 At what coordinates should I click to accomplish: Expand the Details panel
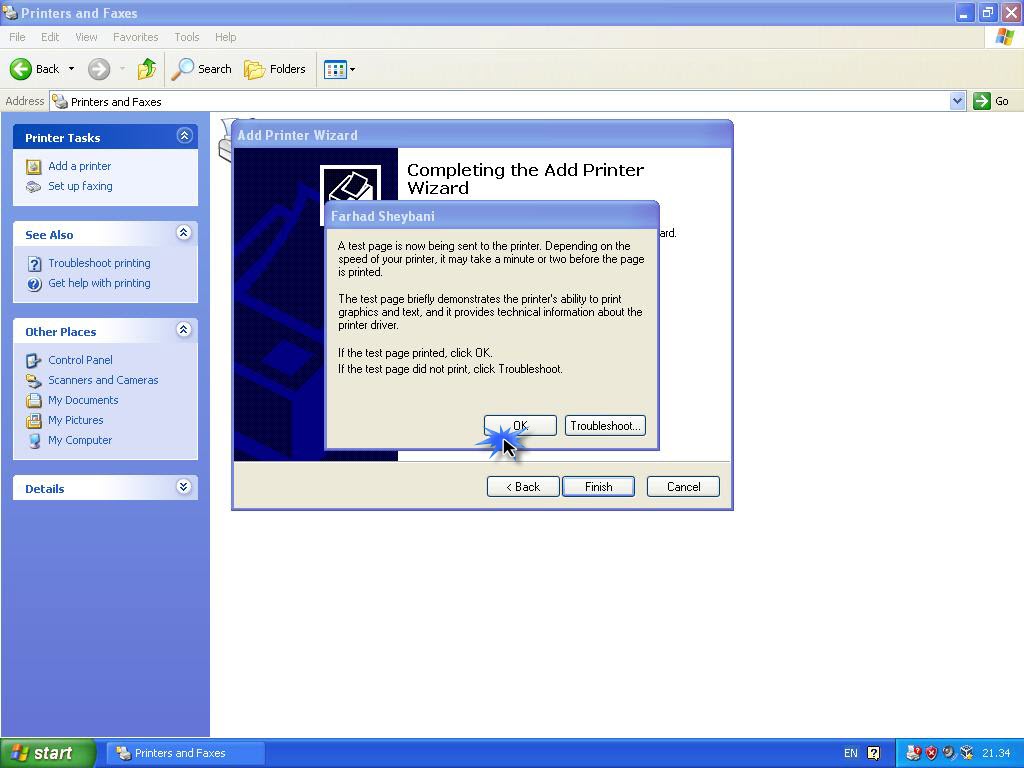click(x=184, y=487)
